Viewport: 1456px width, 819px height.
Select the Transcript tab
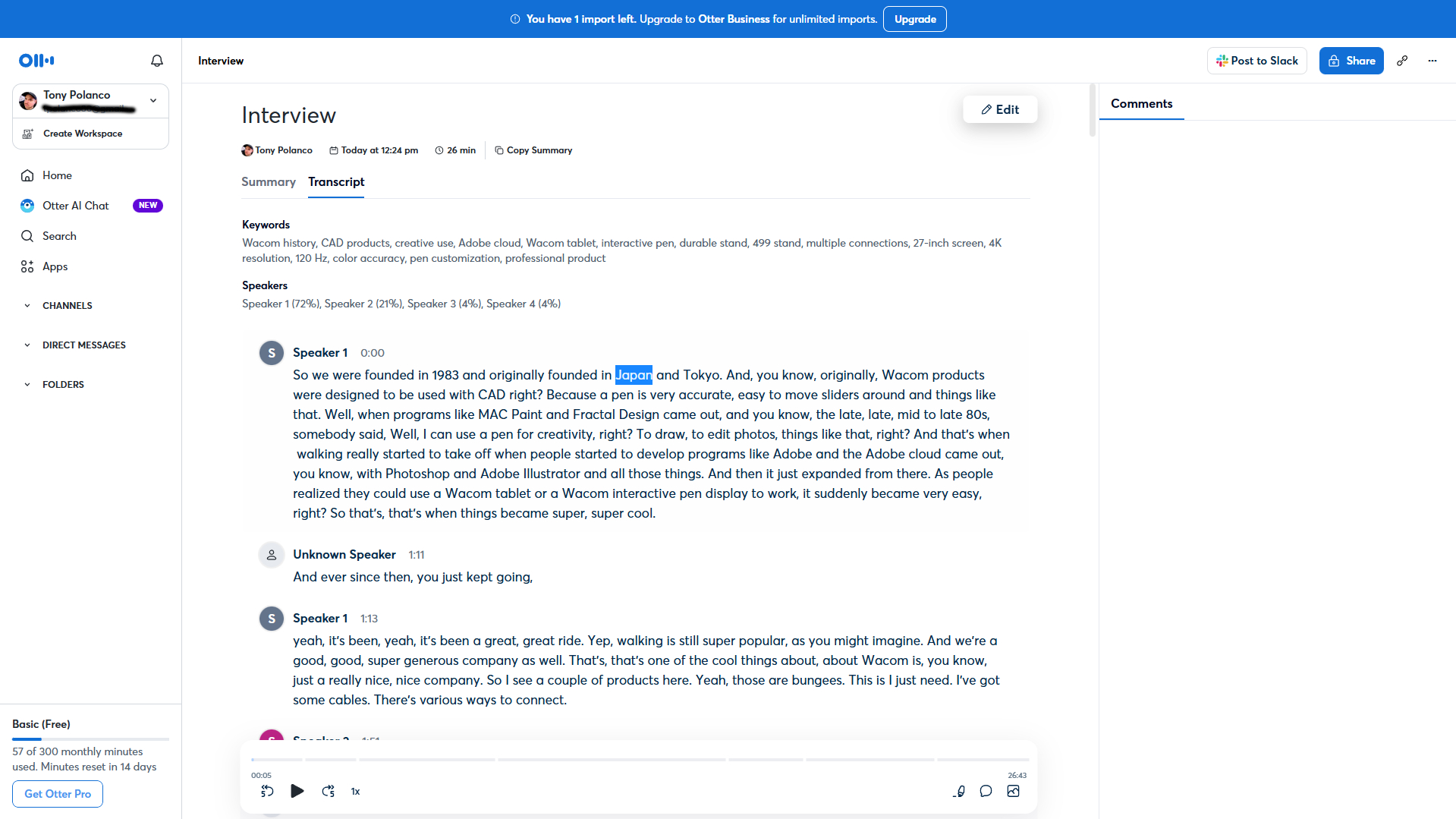(336, 182)
